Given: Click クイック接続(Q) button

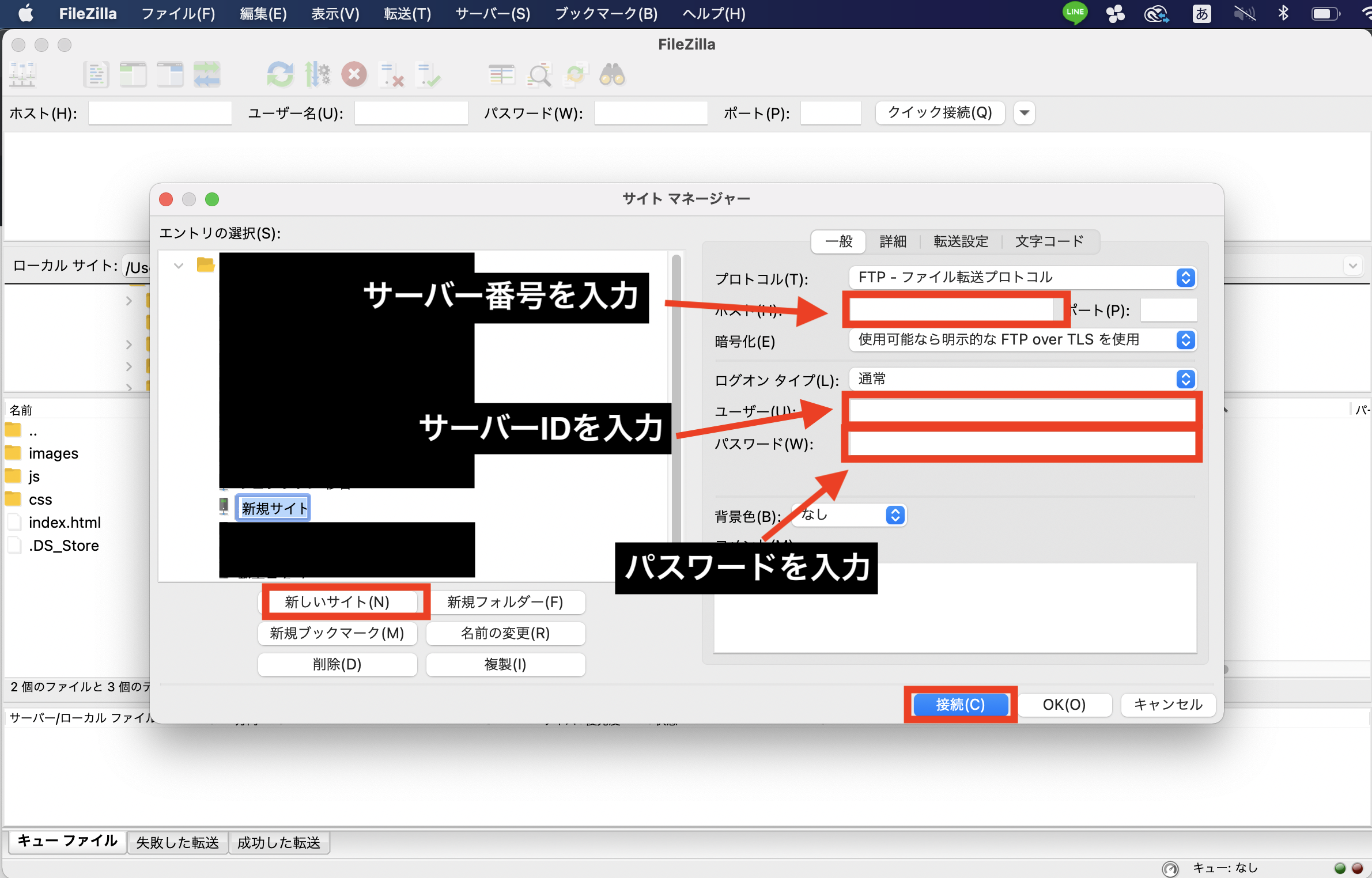Looking at the screenshot, I should click(940, 113).
